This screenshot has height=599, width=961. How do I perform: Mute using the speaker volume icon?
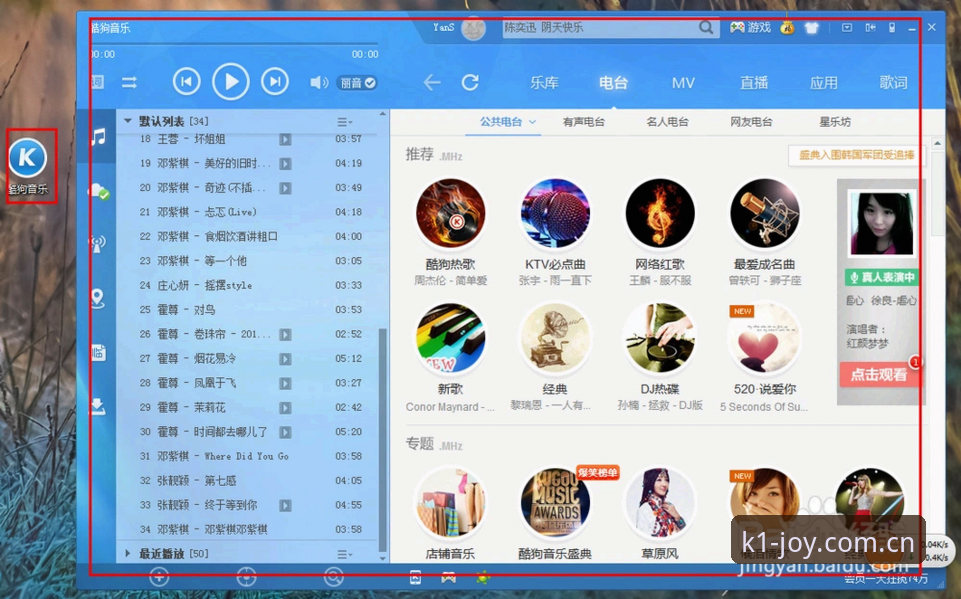coord(319,82)
